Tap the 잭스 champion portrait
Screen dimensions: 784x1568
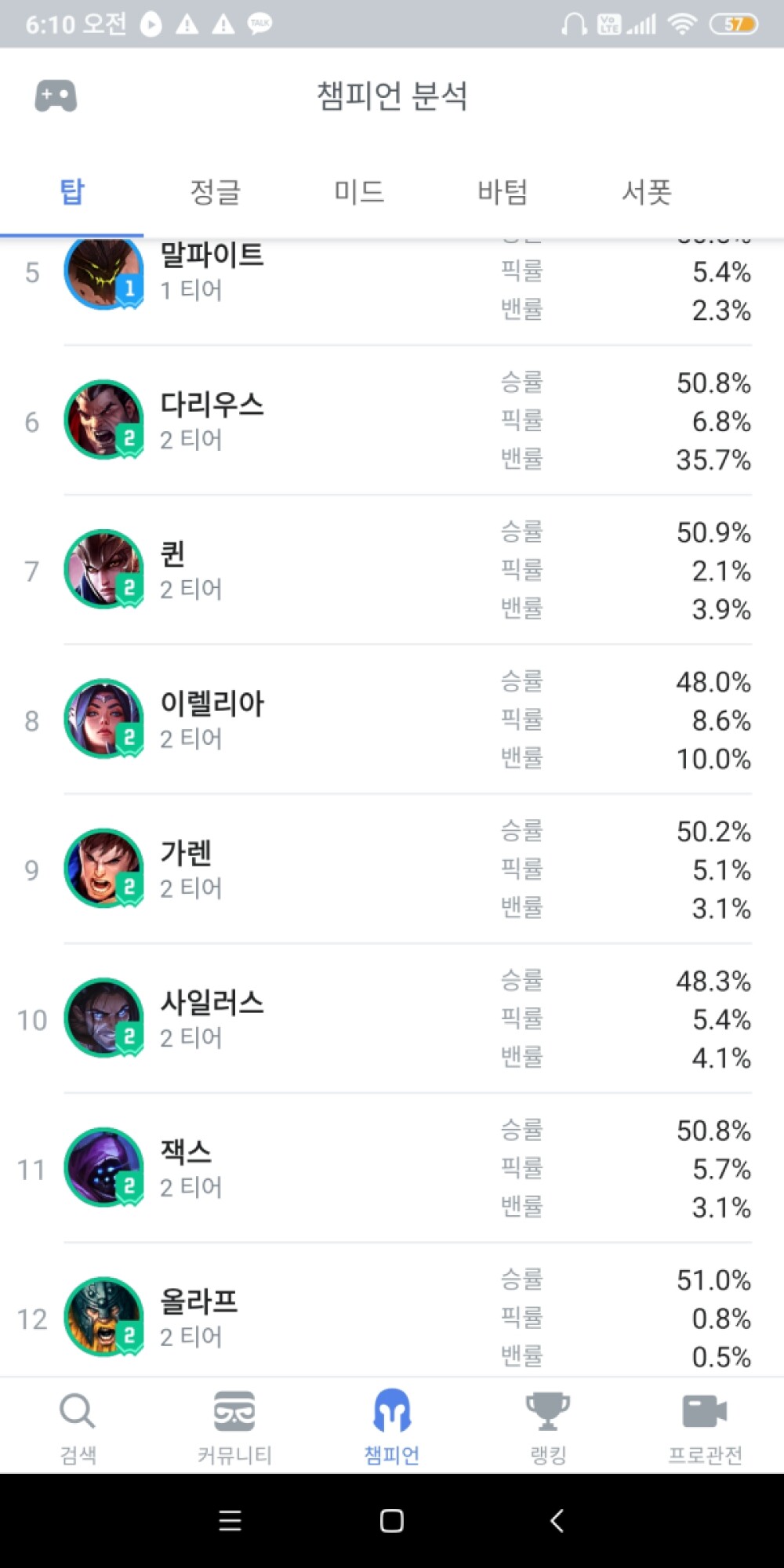pyautogui.click(x=103, y=1167)
